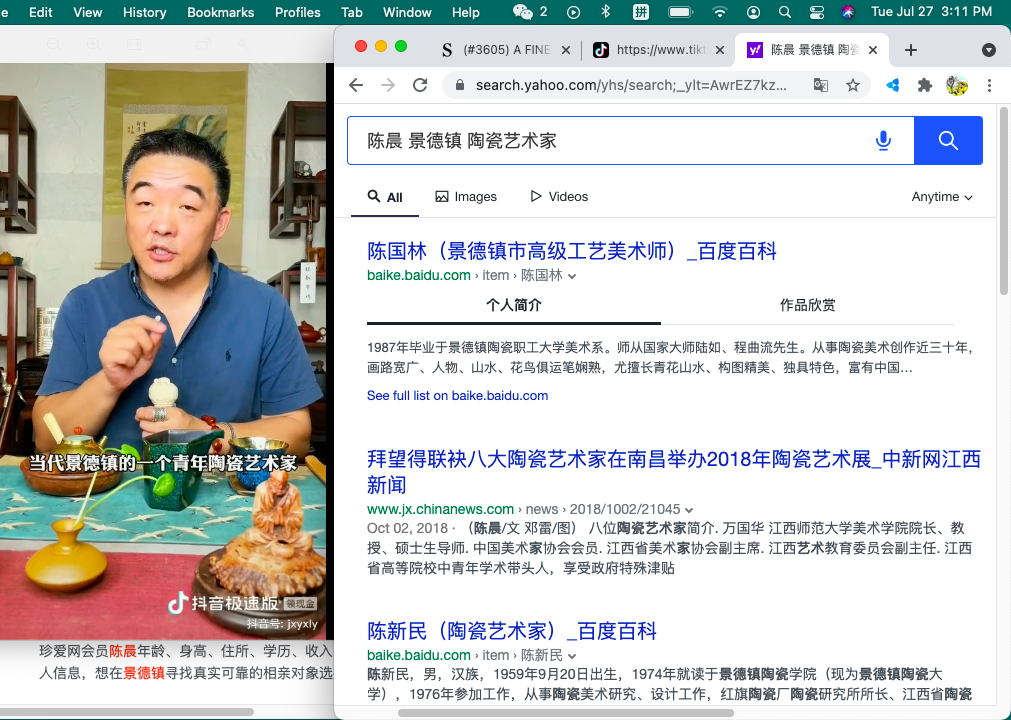Open the 陈国林 百度百科 result link

[x=571, y=251]
